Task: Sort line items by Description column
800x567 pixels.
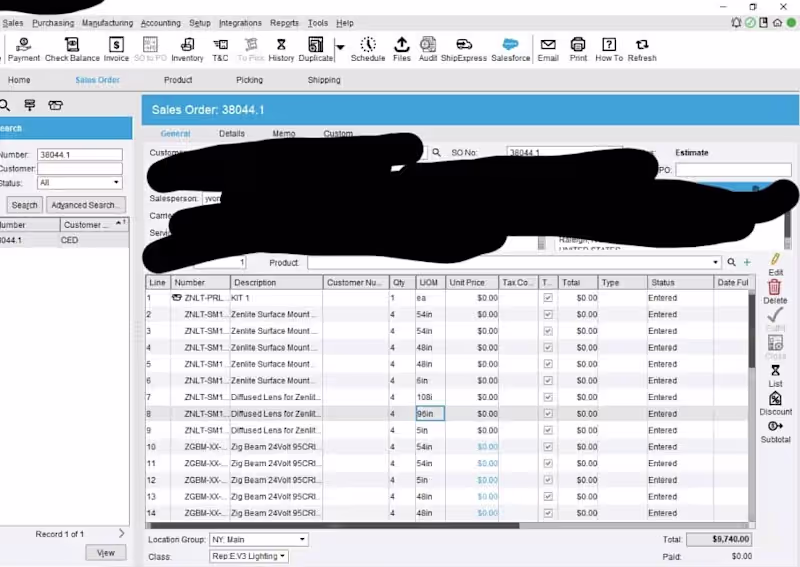Action: click(276, 282)
